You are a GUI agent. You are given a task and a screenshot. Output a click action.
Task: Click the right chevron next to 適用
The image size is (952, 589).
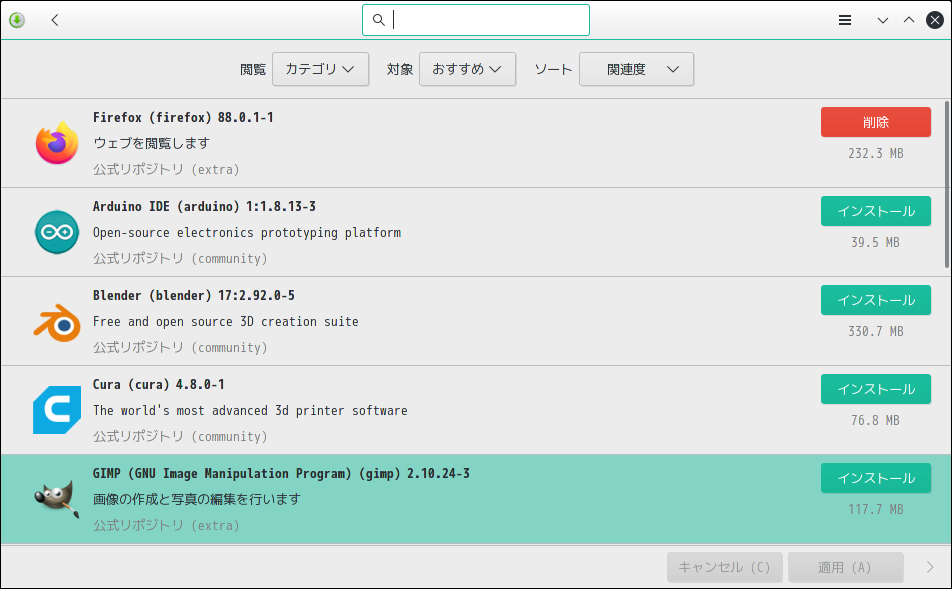click(x=930, y=567)
